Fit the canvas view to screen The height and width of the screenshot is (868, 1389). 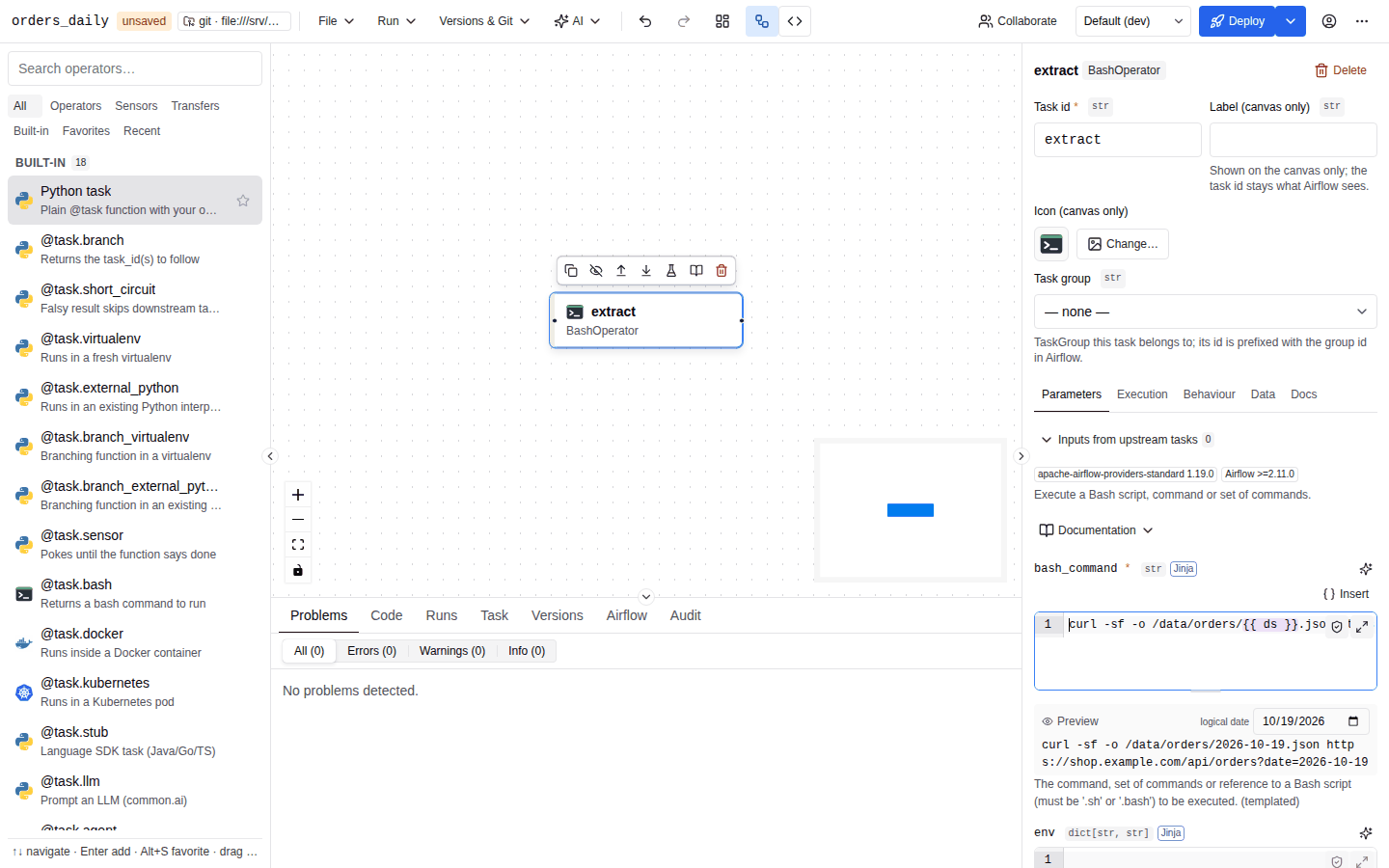click(298, 545)
